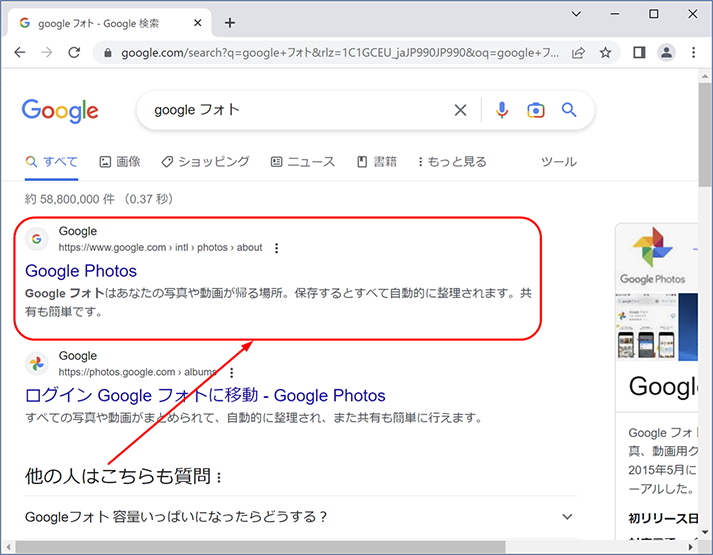The width and height of the screenshot is (713, 555).
Task: Click the 'すべての写真や動画がまとめられて' snippet text
Action: [x=255, y=417]
